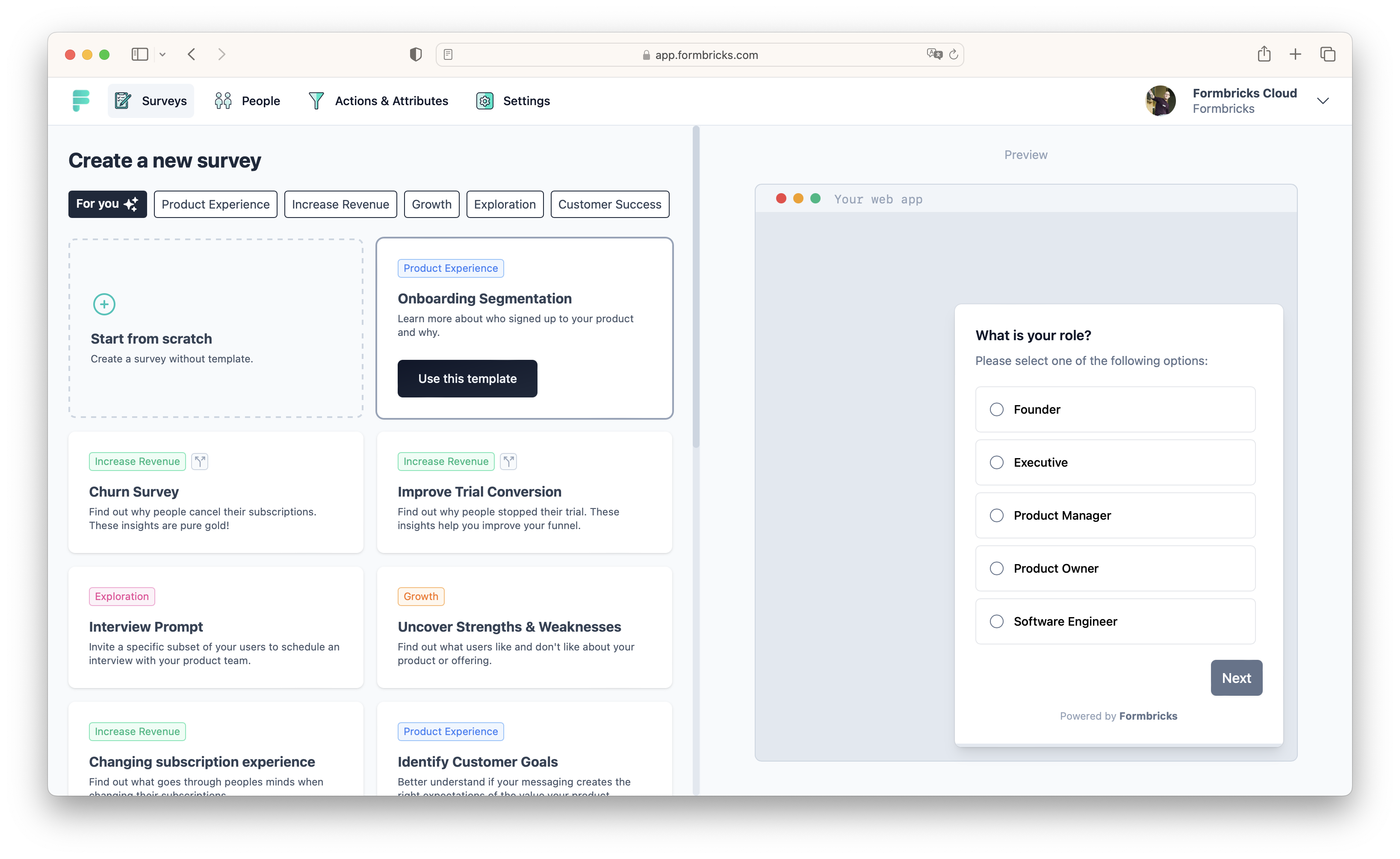Click the People navigation icon

225,100
